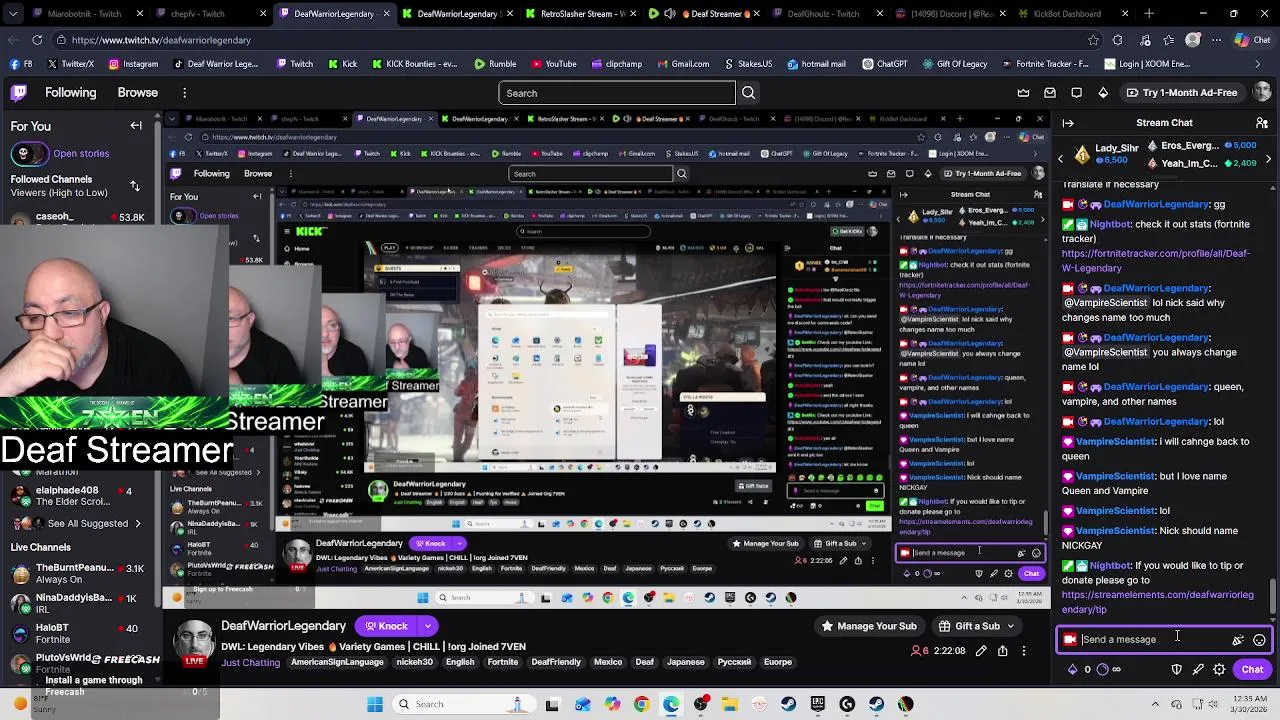Open the Twitch home logo

pyautogui.click(x=19, y=93)
